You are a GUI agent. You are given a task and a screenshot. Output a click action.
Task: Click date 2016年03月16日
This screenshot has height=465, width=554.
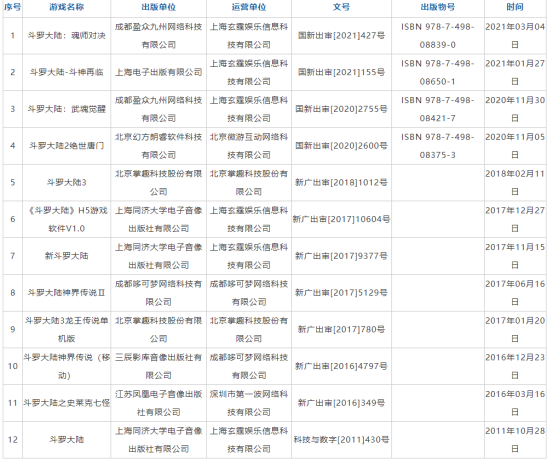515,403
